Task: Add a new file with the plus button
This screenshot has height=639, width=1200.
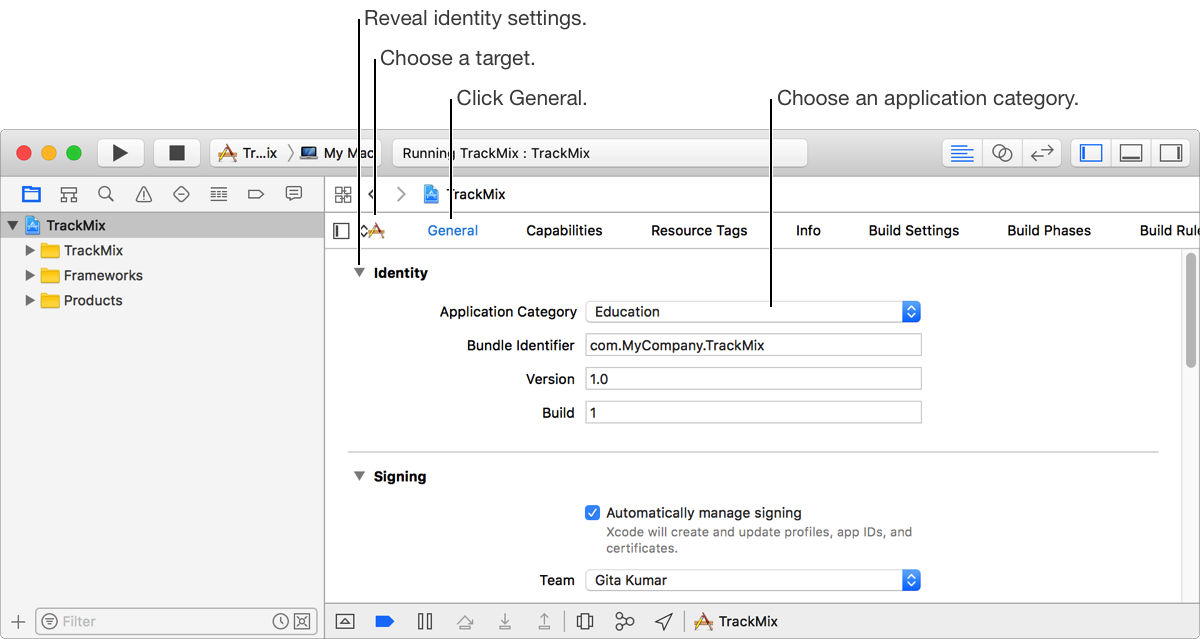Action: pyautogui.click(x=17, y=622)
